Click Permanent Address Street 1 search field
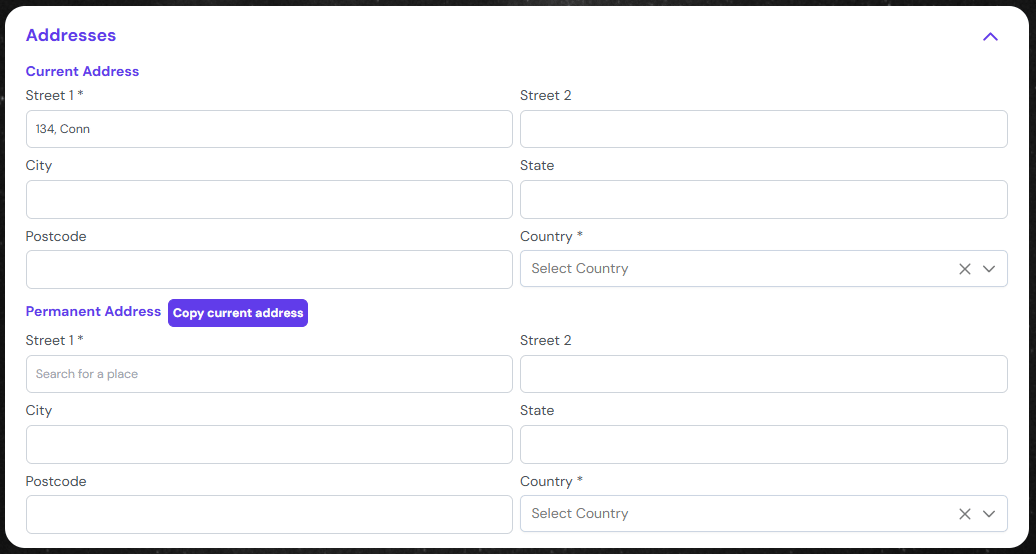The width and height of the screenshot is (1036, 554). (x=269, y=374)
